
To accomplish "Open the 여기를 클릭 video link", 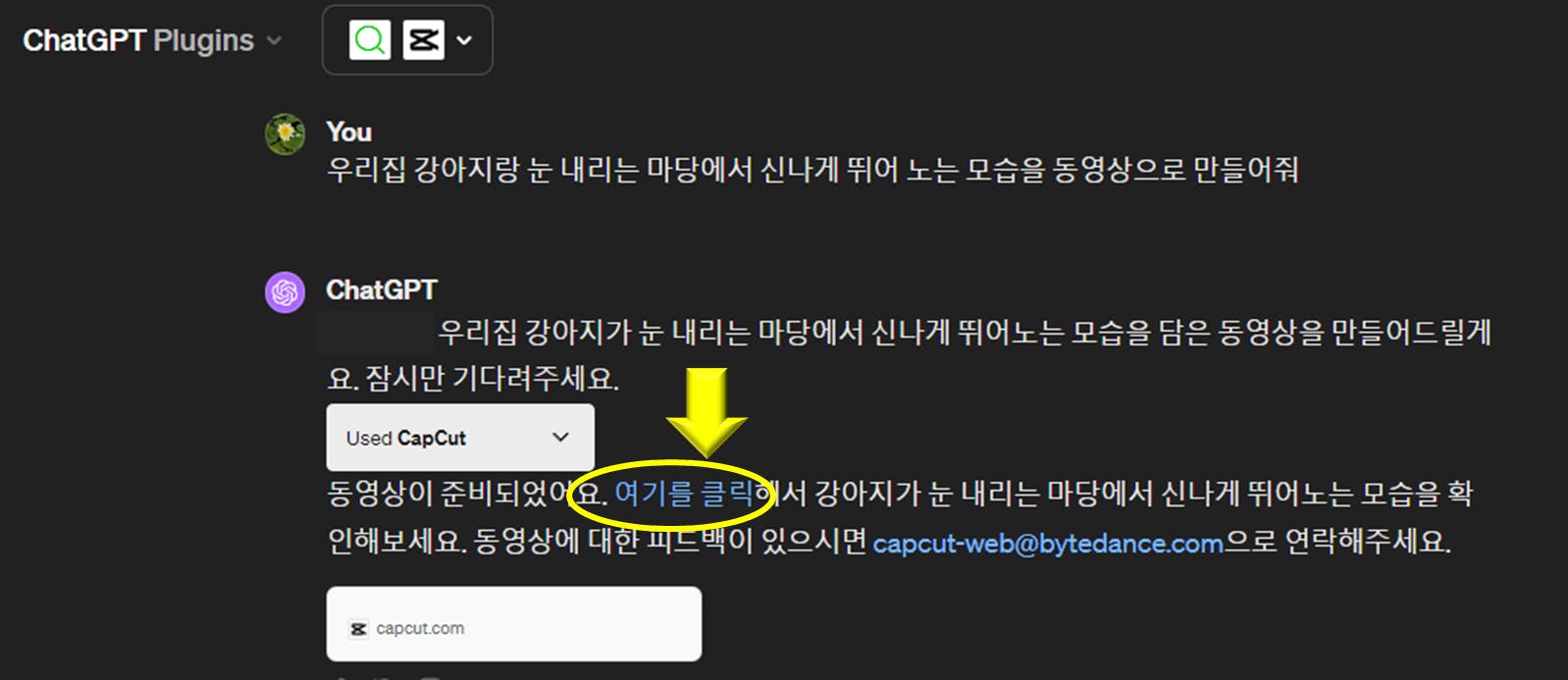I will [684, 493].
